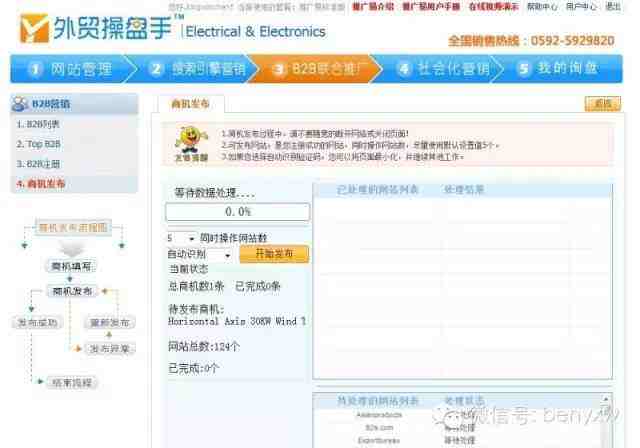
Task: Open sidebar item 3. B2B注册
Action: pyautogui.click(x=38, y=164)
